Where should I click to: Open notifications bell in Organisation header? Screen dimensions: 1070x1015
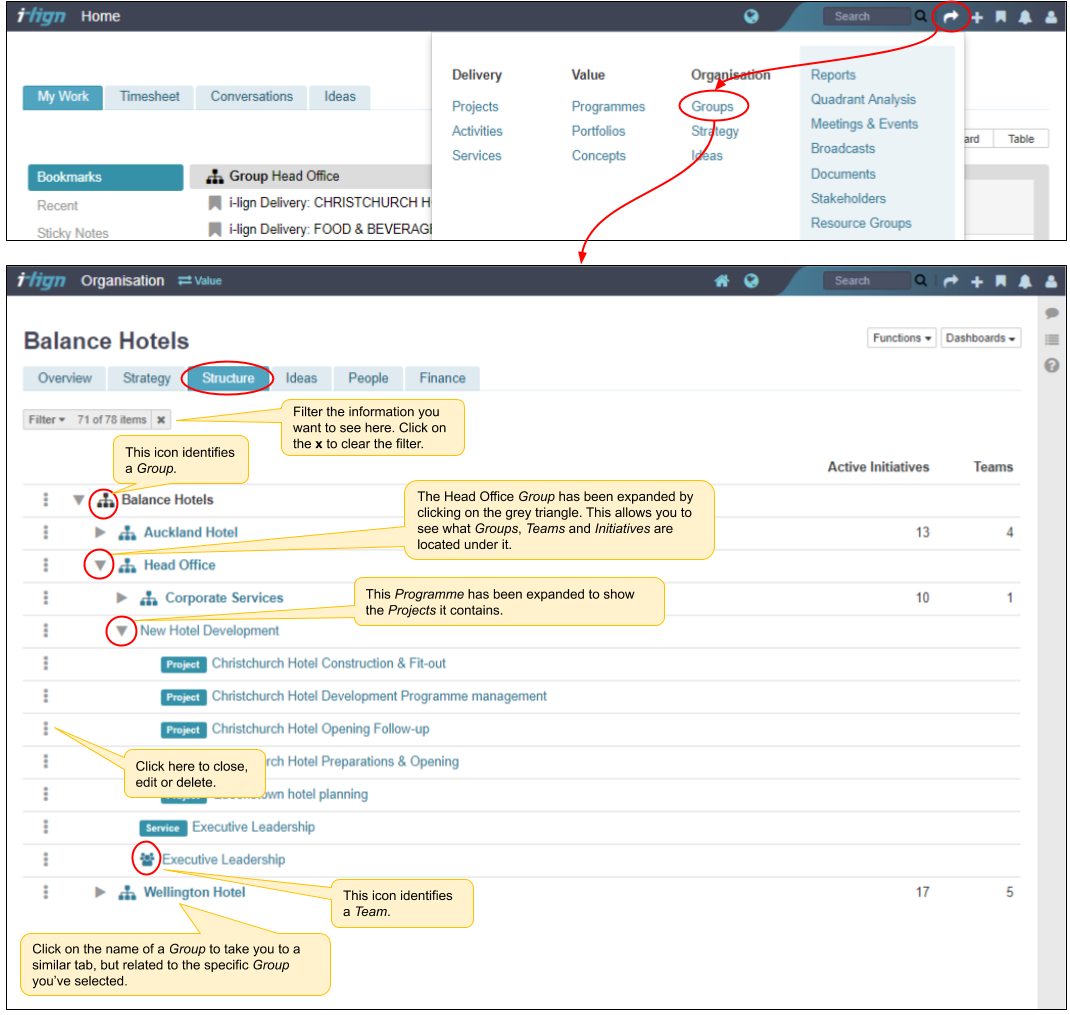coord(1025,281)
